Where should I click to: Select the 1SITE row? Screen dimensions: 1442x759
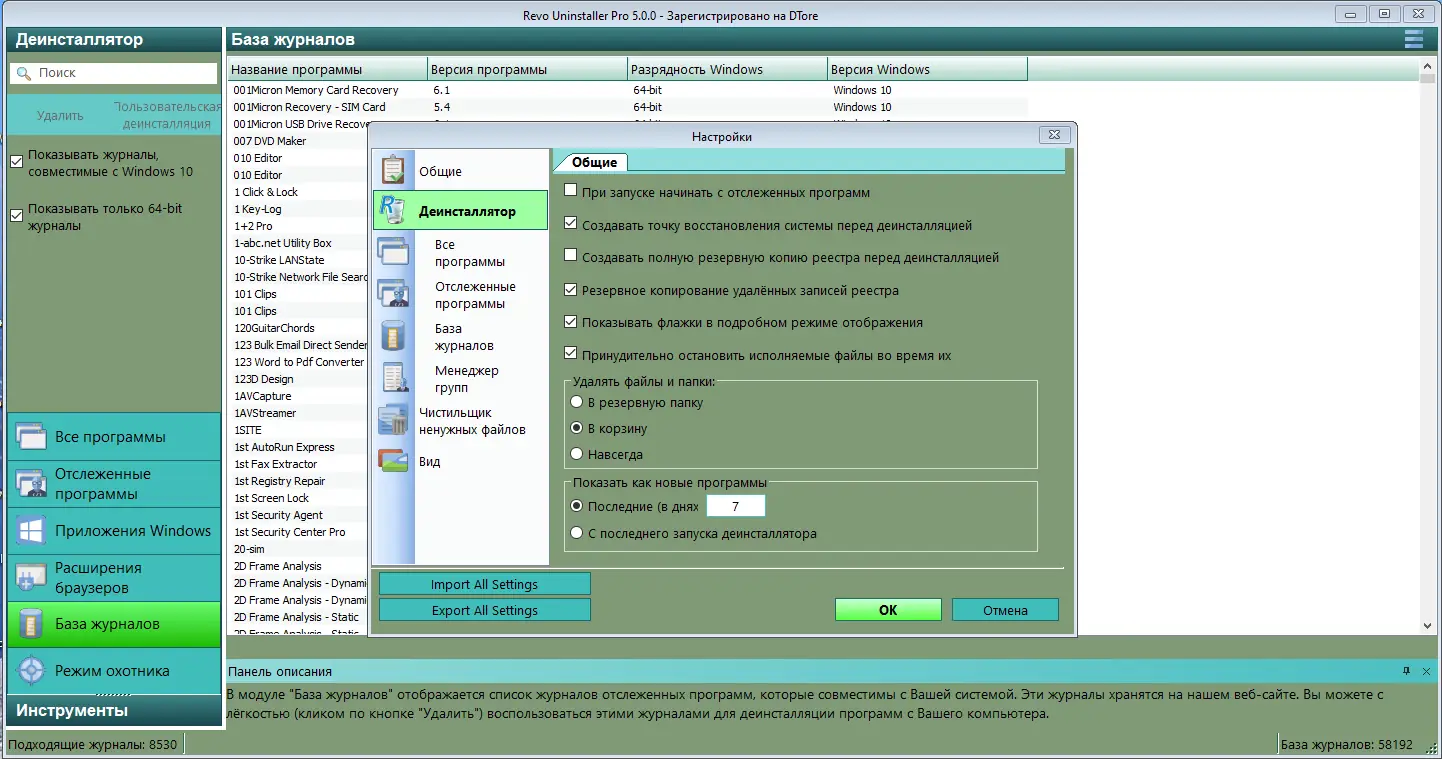[x=298, y=430]
